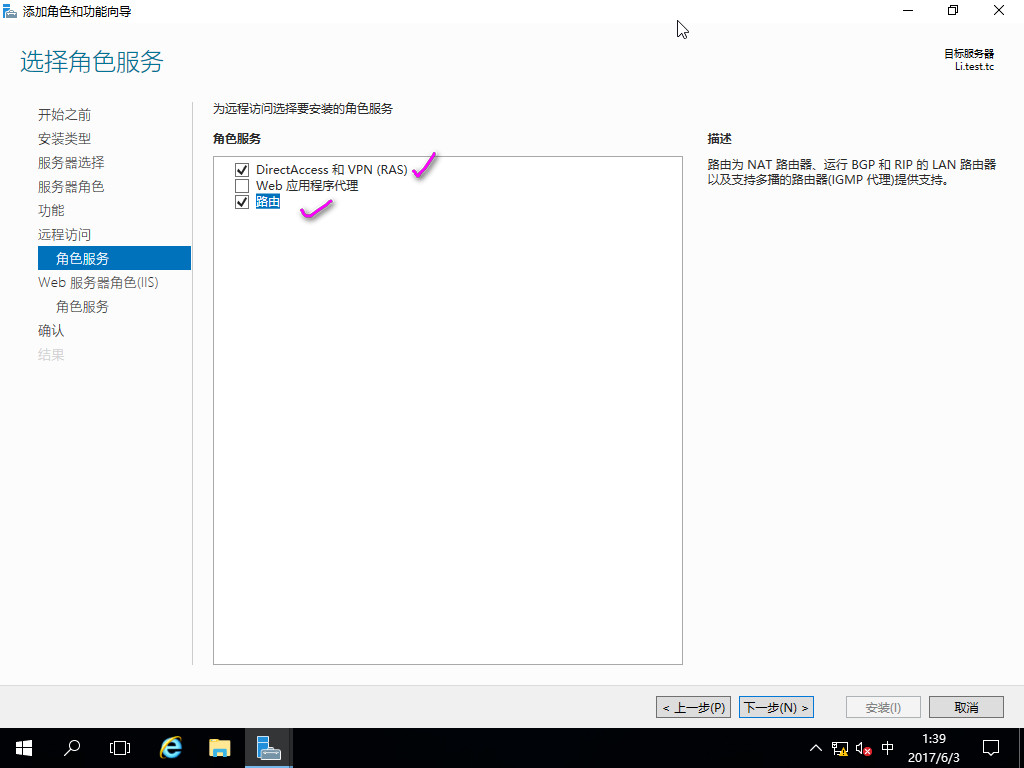Click the 取消 button
The width and height of the screenshot is (1024, 768).
point(966,707)
